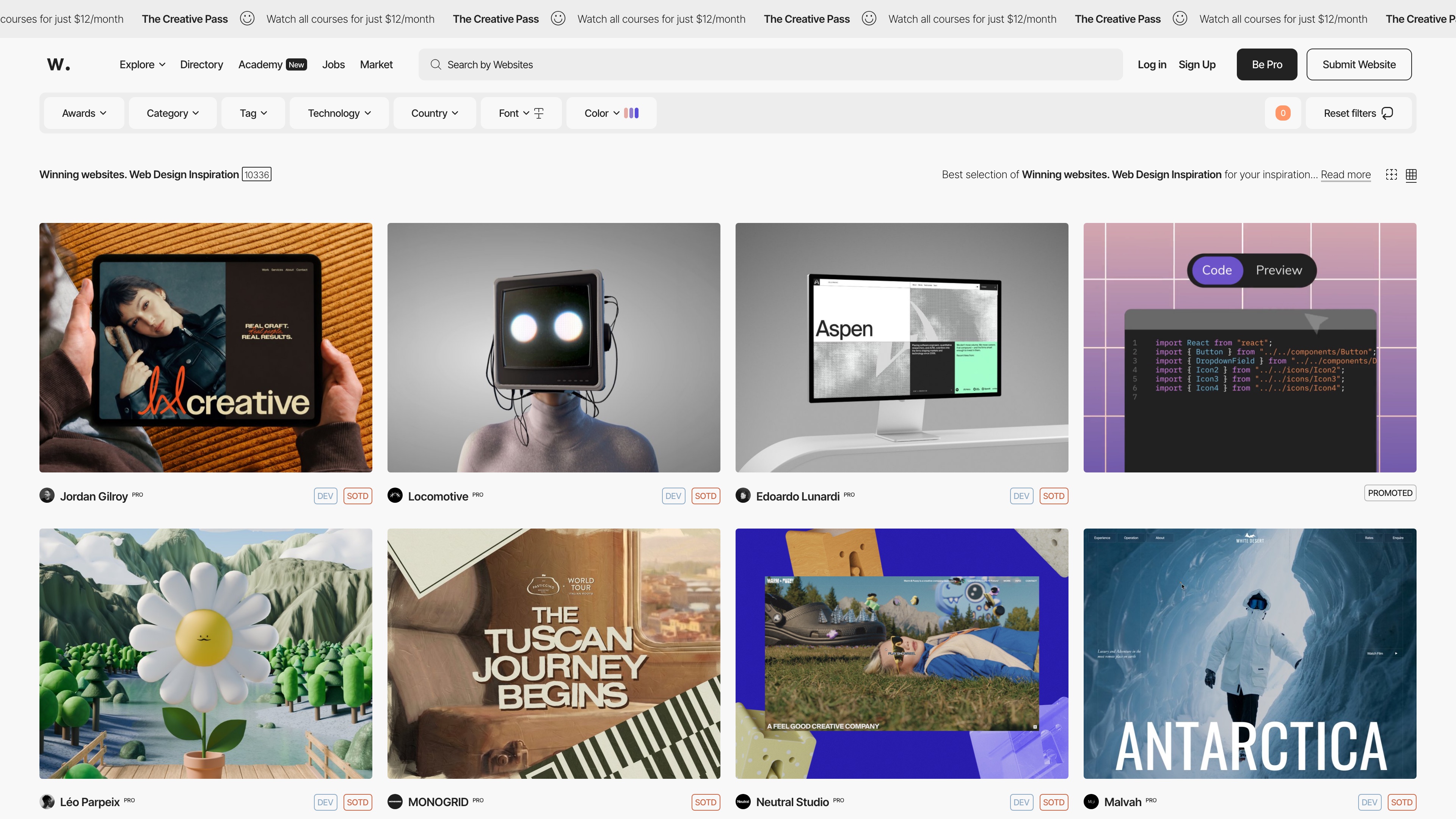Open the Font filter dropdown
Image resolution: width=1456 pixels, height=819 pixels.
tap(521, 113)
